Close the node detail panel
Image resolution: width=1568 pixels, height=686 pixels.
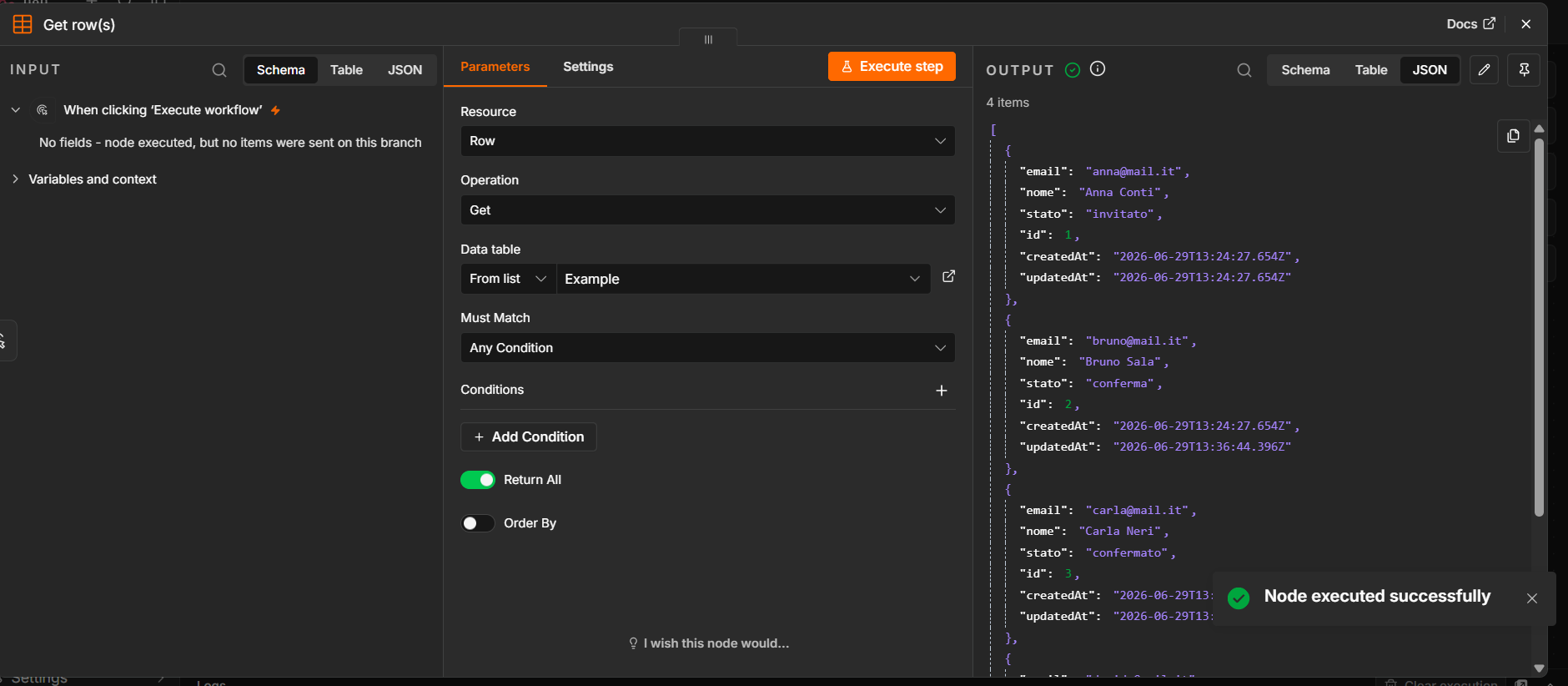tap(1526, 24)
